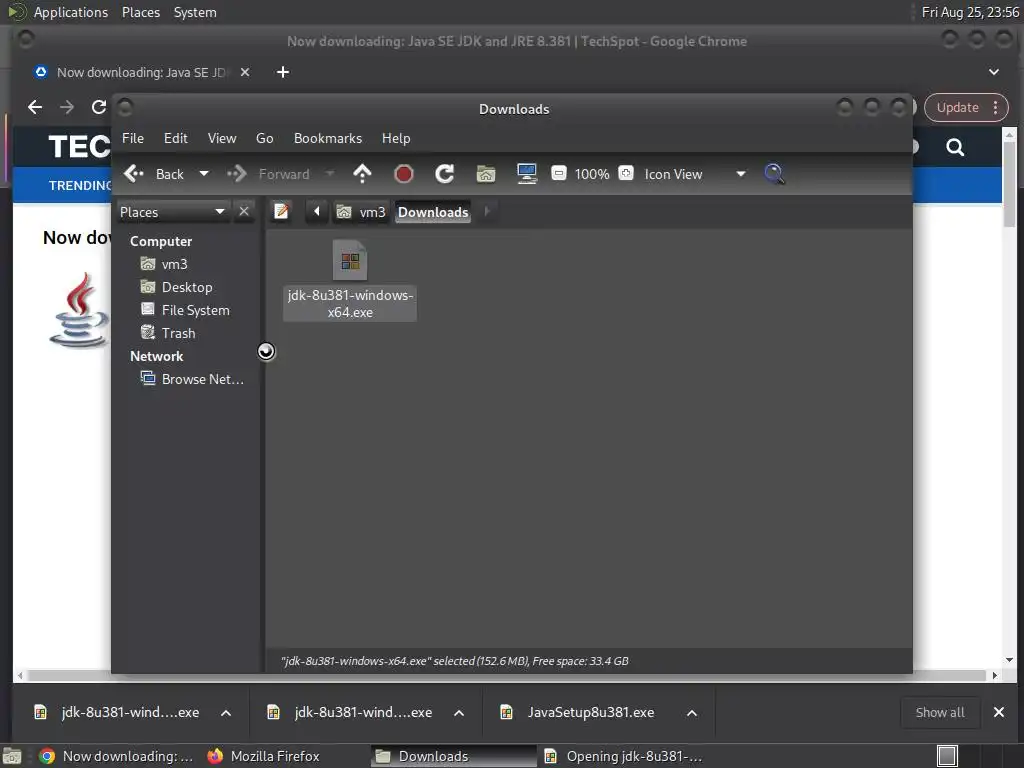Open the Bookmarks menu

click(x=328, y=138)
